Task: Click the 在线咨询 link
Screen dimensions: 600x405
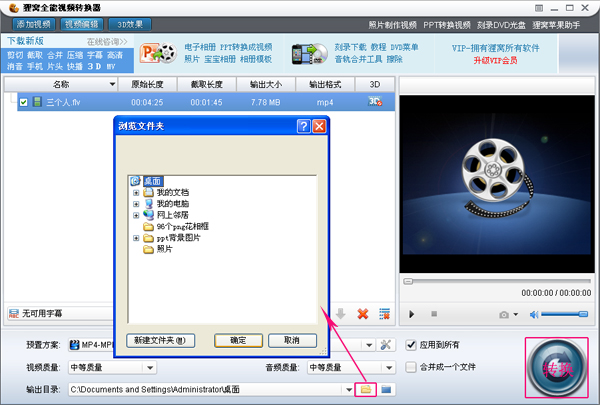Action: click(x=107, y=41)
